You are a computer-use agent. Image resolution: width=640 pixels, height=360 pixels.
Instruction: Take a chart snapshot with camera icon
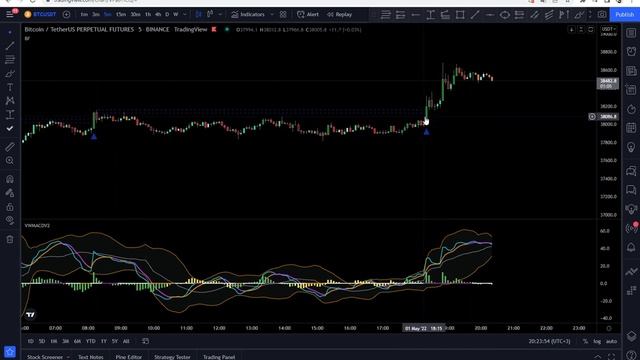click(602, 14)
